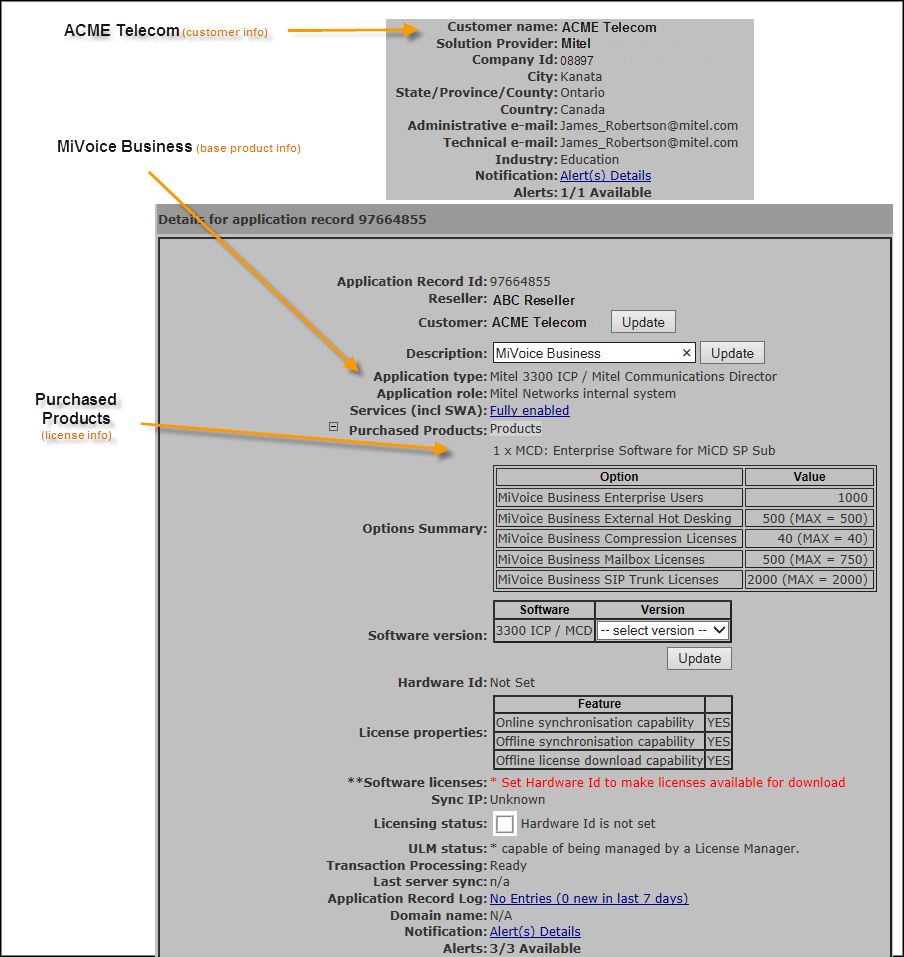Image resolution: width=904 pixels, height=957 pixels.
Task: Click the Value column header
Action: pyautogui.click(x=809, y=477)
